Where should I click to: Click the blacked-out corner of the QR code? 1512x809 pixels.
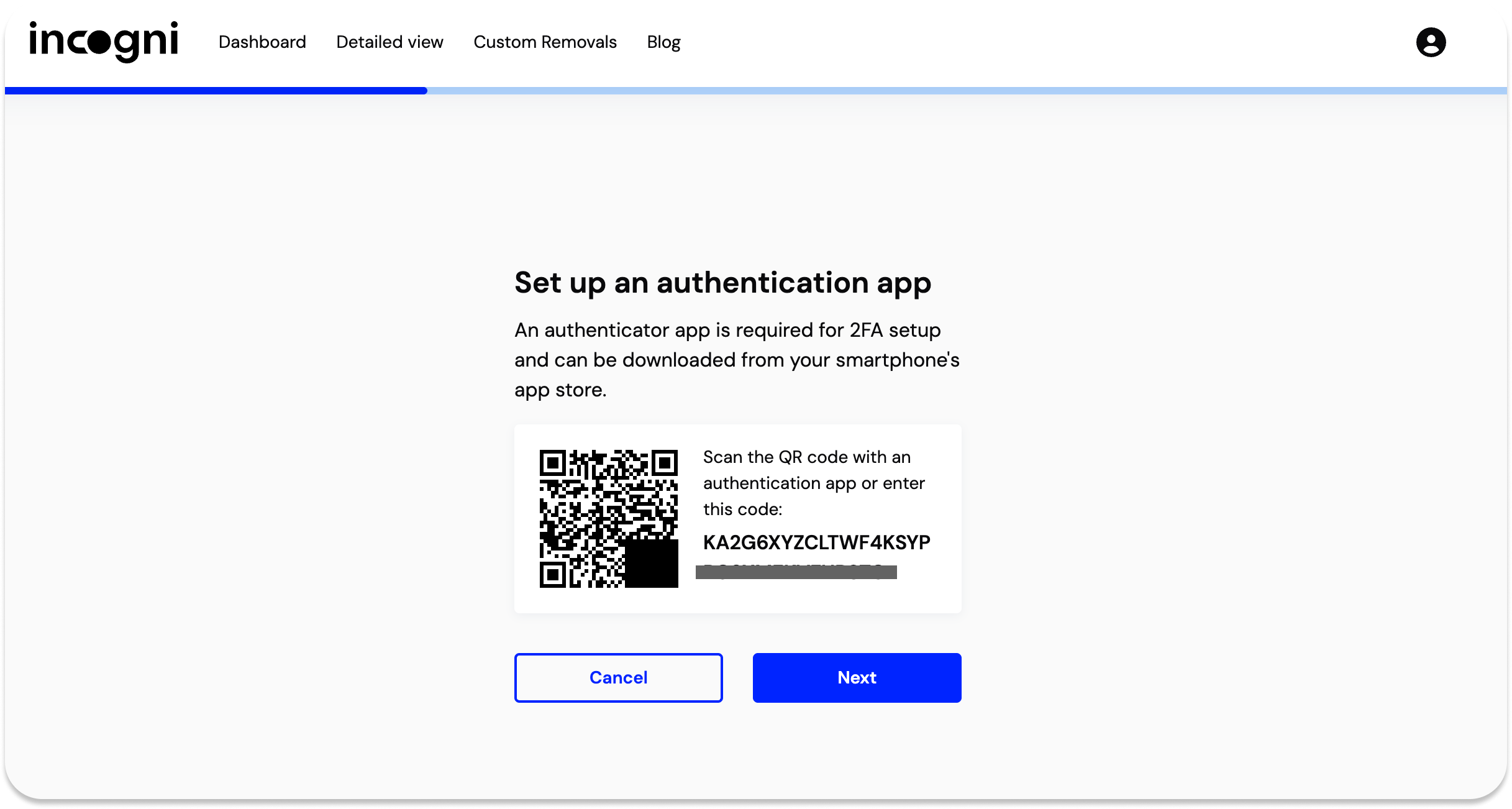tap(651, 564)
